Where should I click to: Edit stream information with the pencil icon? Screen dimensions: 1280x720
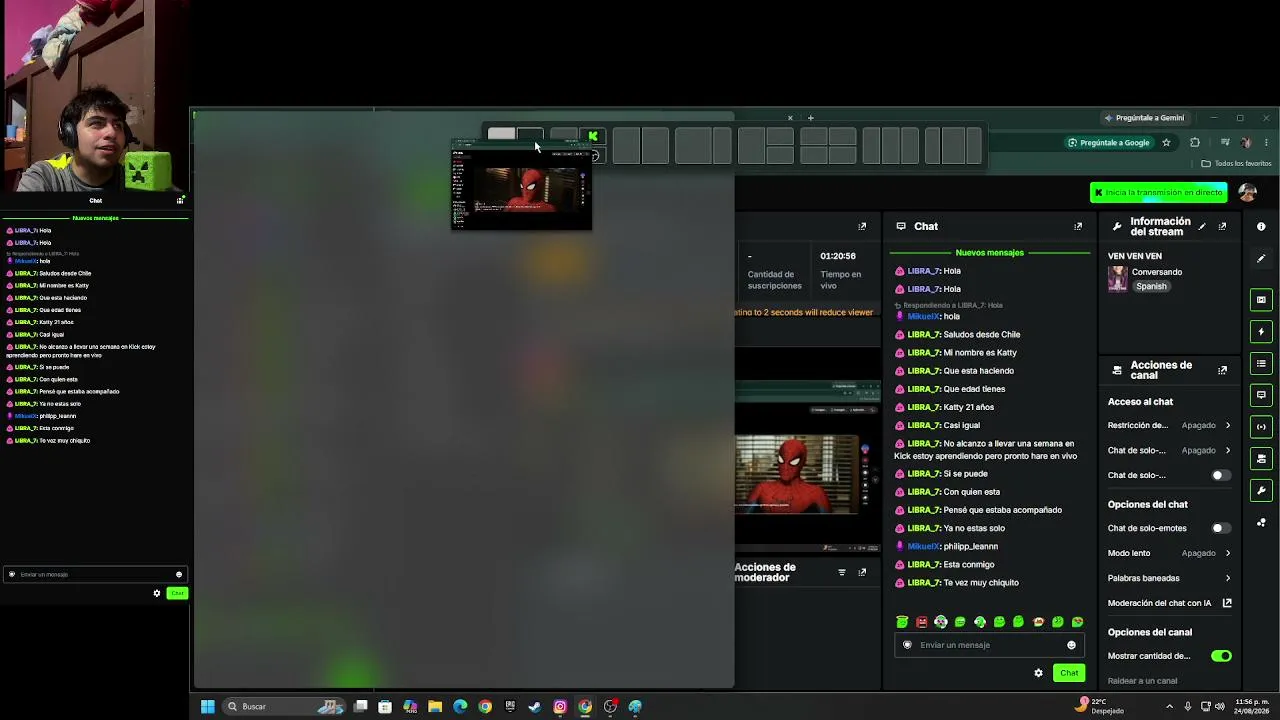[x=1202, y=227]
